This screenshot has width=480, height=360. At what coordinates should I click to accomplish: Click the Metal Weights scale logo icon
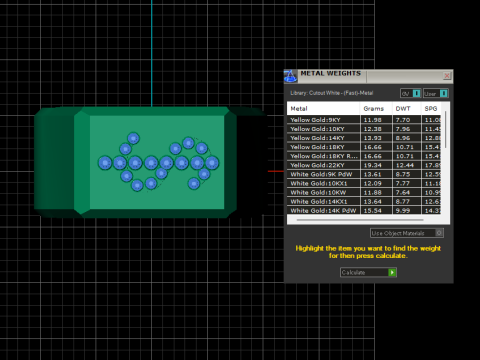(x=290, y=76)
